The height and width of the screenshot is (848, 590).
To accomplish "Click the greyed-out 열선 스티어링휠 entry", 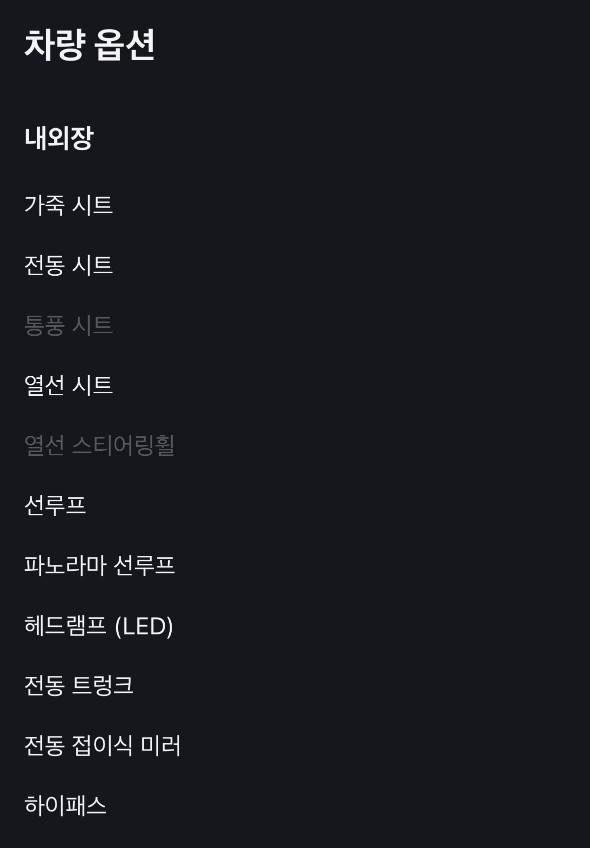I will tap(100, 445).
